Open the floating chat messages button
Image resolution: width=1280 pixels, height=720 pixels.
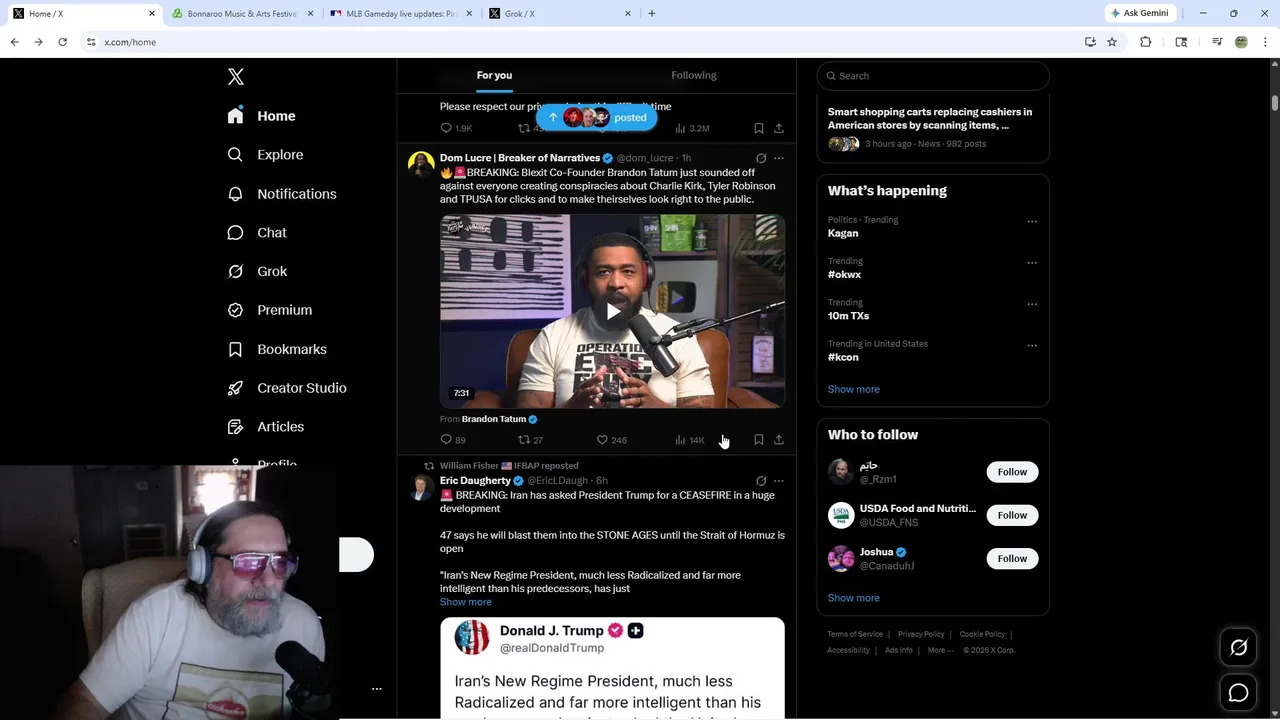click(1238, 693)
